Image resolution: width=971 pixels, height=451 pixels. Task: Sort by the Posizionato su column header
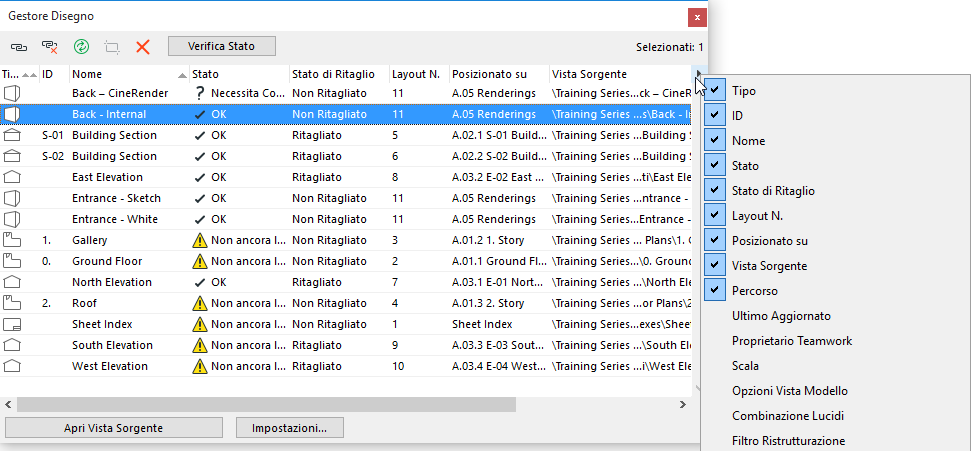coord(499,74)
